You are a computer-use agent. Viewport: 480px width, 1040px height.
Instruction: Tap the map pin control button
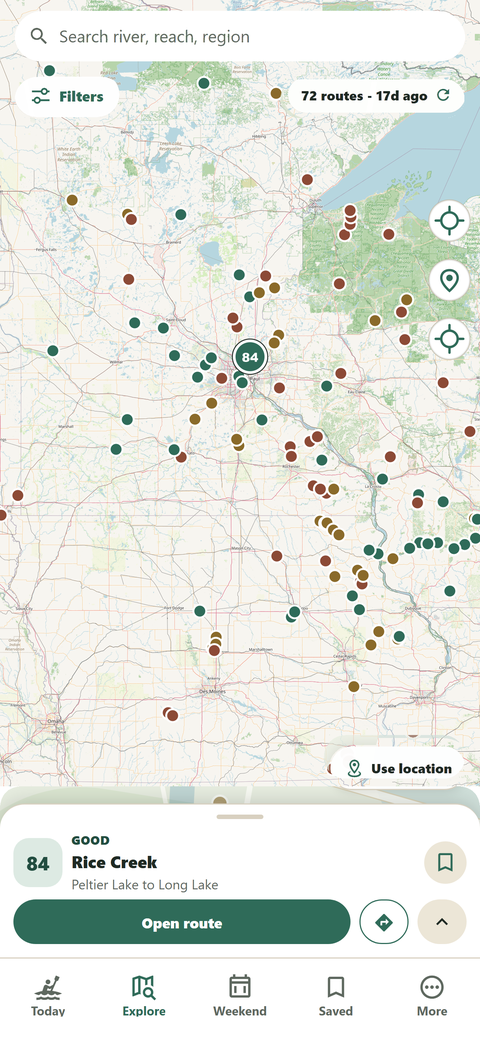tap(450, 281)
